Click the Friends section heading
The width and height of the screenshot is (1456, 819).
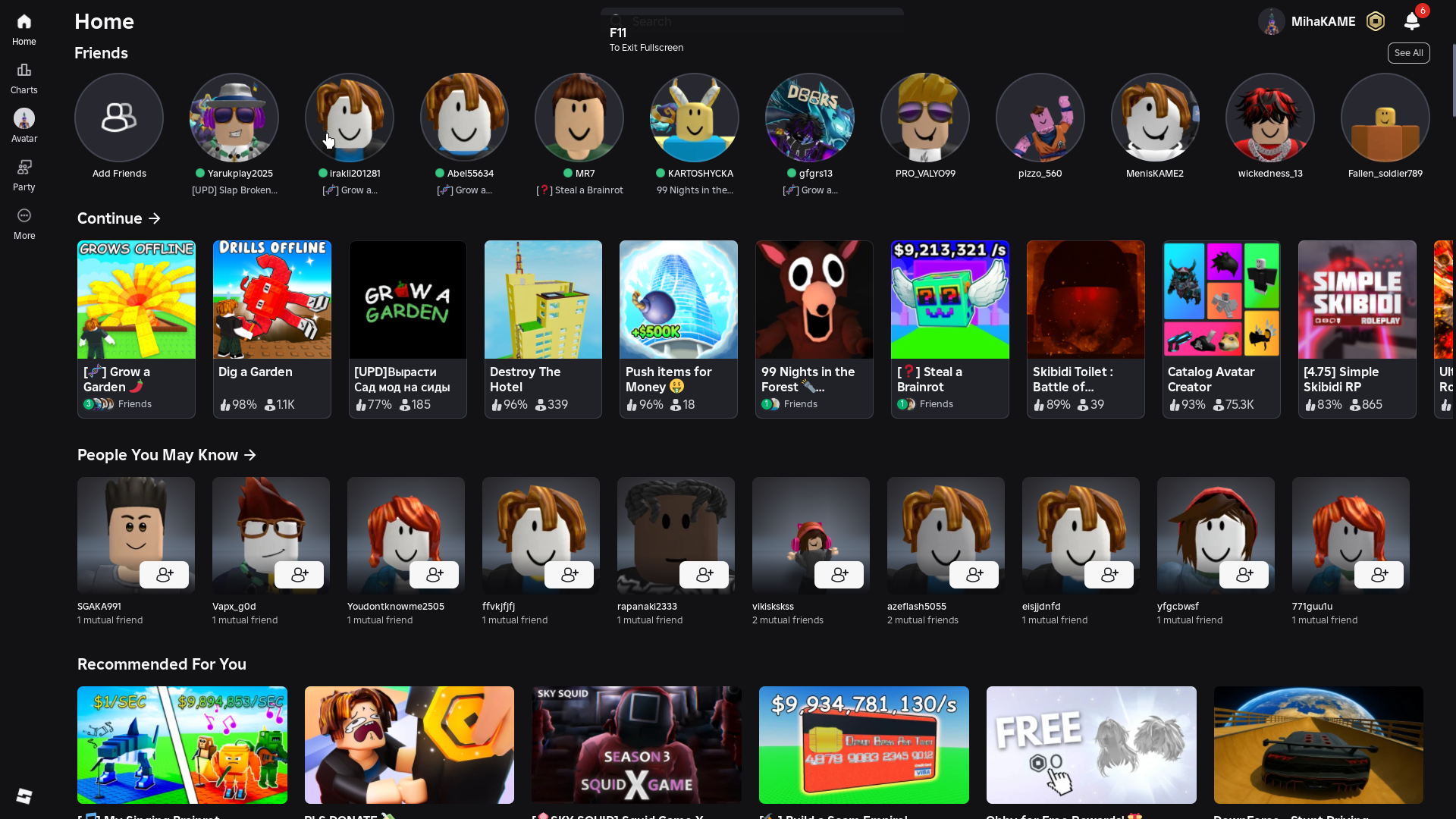tap(101, 53)
